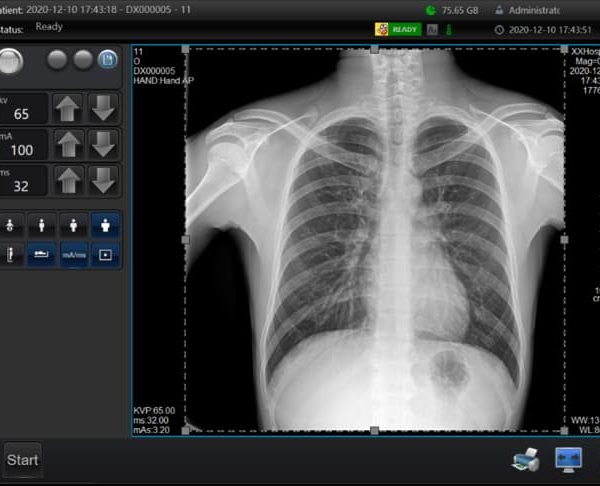This screenshot has width=600, height=486.
Task: Select the largest adult patient size icon
Action: 106,224
